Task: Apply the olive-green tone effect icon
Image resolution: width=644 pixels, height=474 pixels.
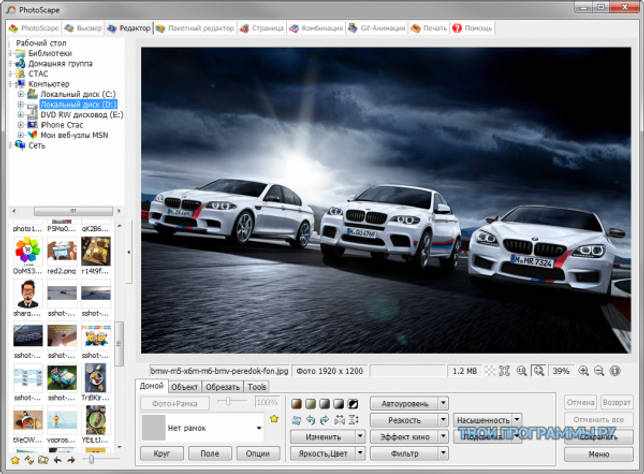Action: 310,404
